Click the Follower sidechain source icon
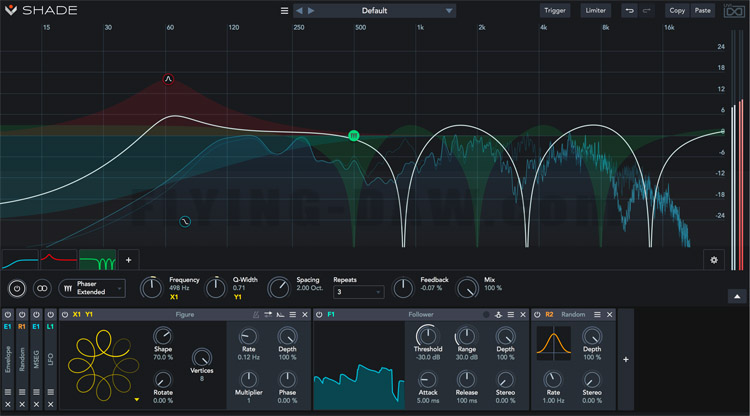 (x=498, y=315)
